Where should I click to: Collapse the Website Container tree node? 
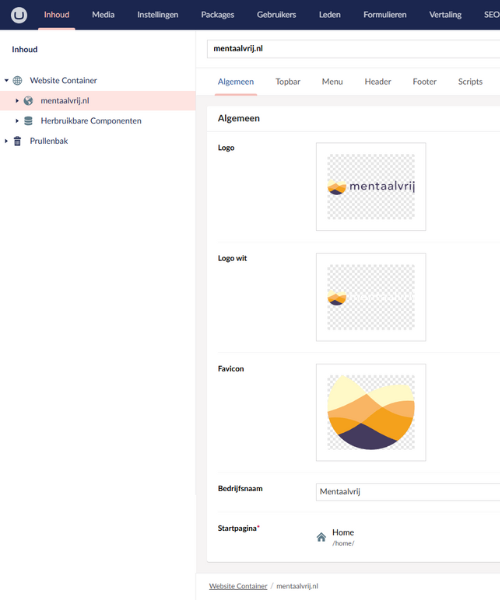[7, 80]
